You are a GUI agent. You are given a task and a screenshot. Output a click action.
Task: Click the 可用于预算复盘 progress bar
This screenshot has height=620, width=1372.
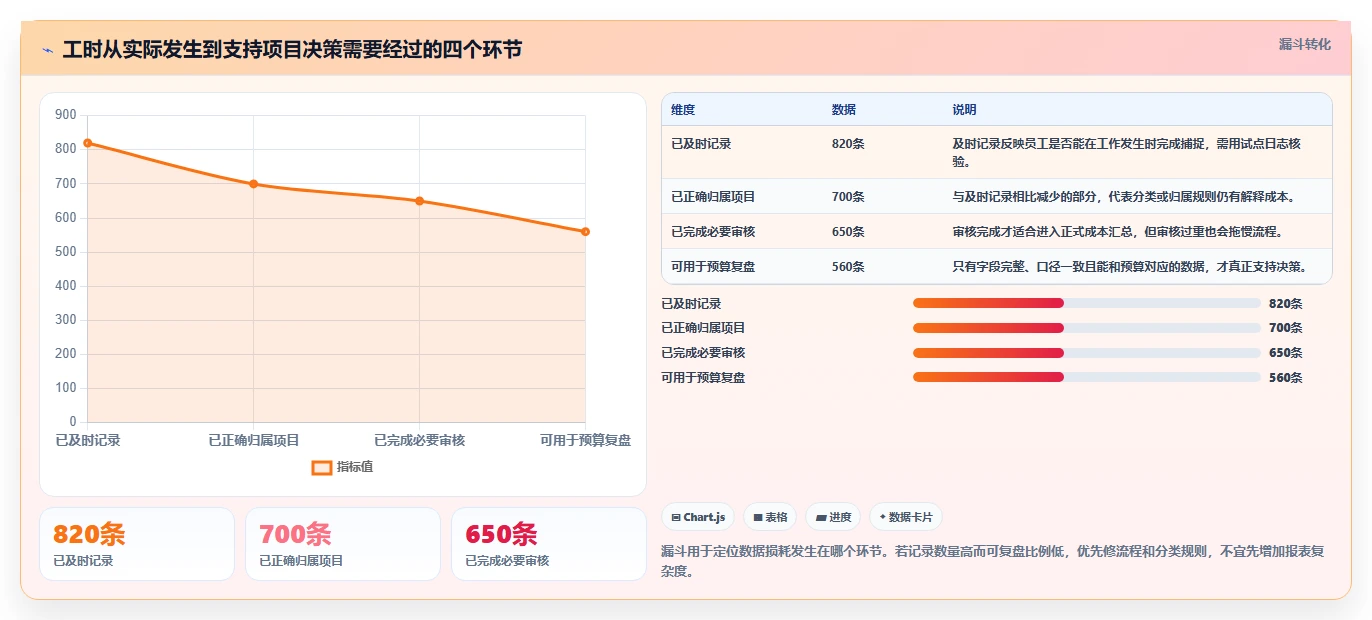(x=1087, y=377)
